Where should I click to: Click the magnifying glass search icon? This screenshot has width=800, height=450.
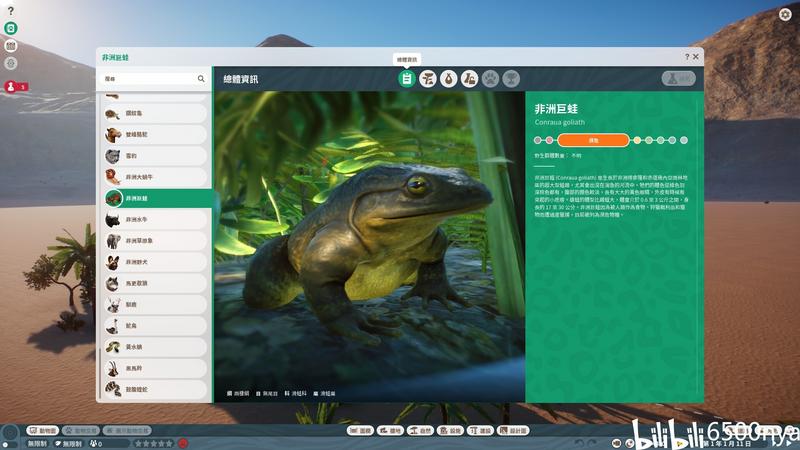click(x=201, y=79)
